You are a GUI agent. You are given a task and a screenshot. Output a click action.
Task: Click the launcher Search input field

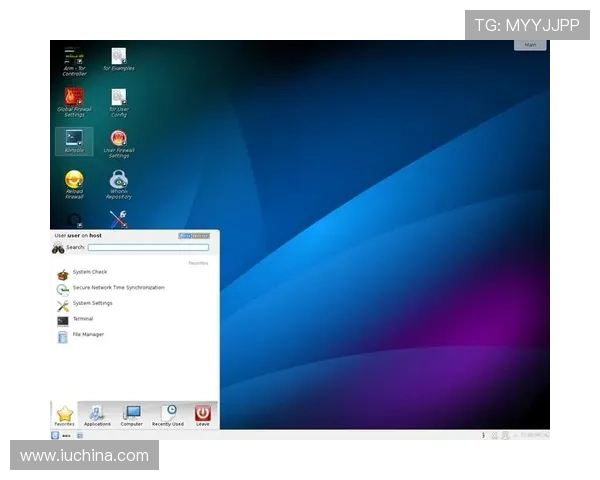[x=148, y=247]
